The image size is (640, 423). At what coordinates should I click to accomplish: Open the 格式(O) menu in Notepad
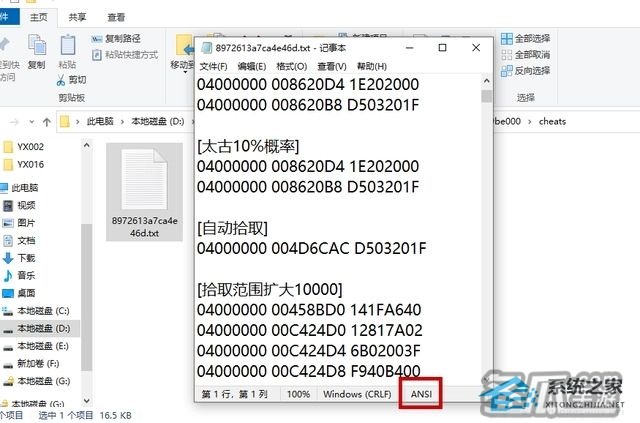pos(291,66)
